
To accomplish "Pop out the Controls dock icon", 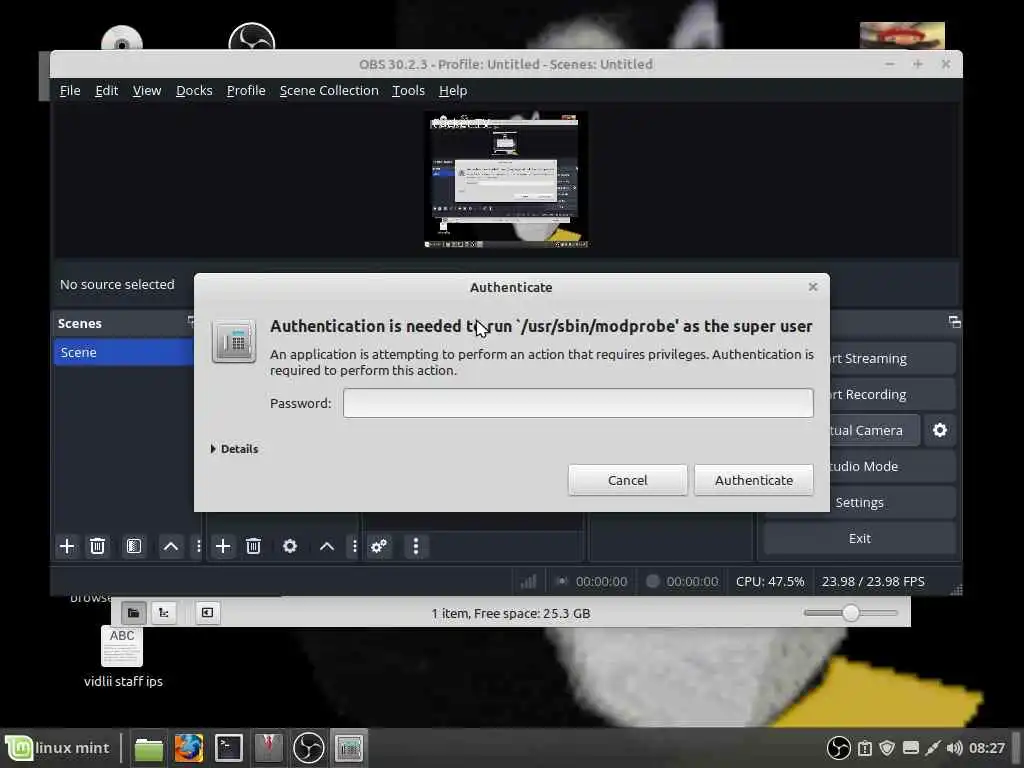I will [x=954, y=322].
